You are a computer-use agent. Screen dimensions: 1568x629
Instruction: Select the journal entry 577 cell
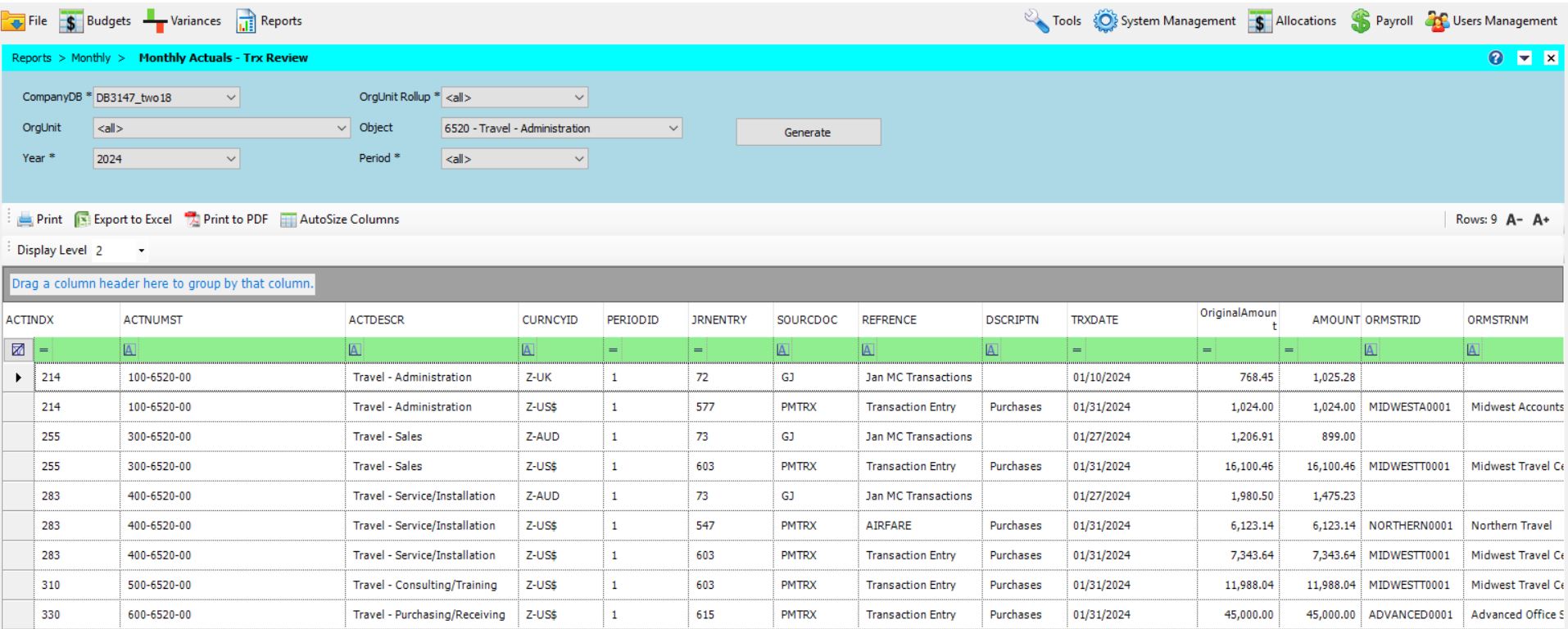pyautogui.click(x=731, y=407)
